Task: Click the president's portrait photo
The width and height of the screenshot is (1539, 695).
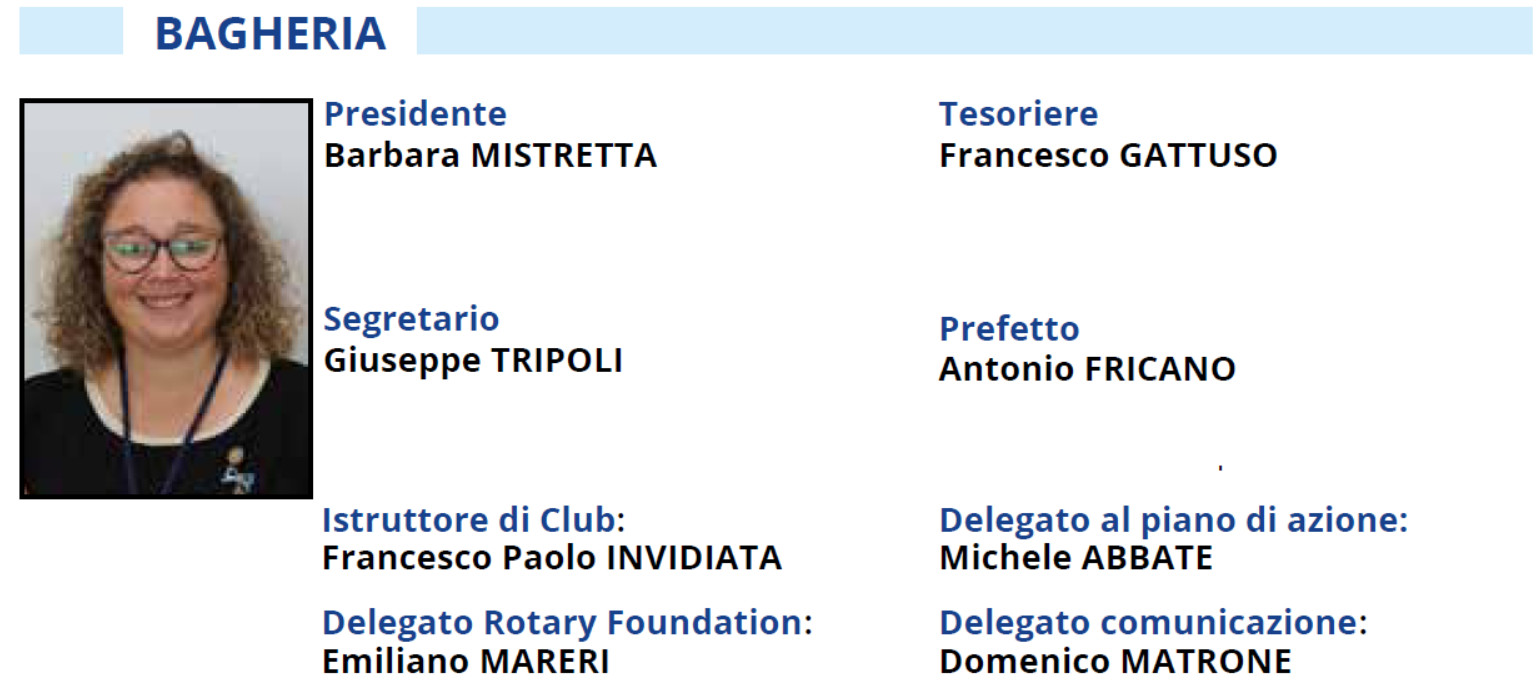Action: 166,298
